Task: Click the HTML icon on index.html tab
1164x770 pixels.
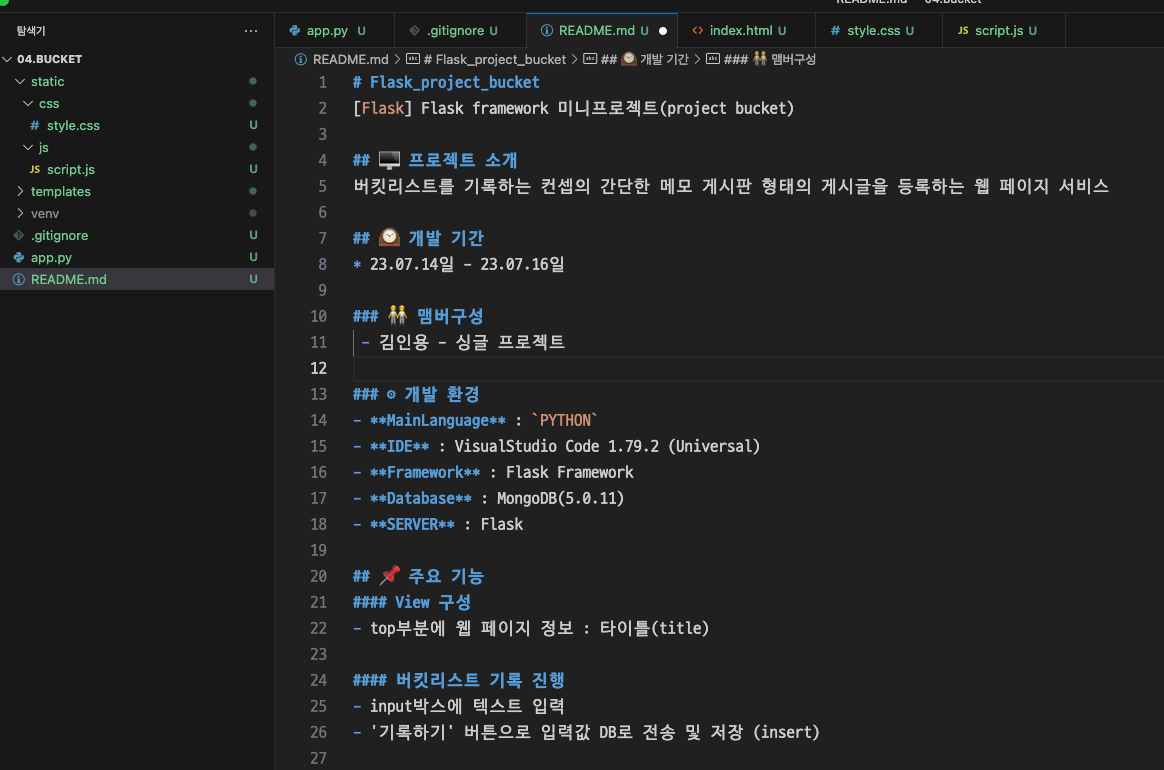Action: click(x=698, y=30)
